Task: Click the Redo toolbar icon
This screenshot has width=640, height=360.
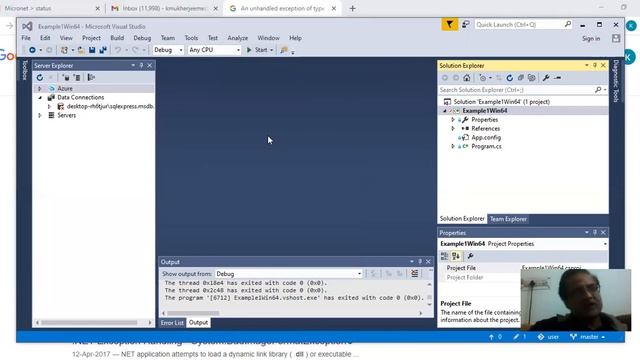Action: [x=135, y=50]
